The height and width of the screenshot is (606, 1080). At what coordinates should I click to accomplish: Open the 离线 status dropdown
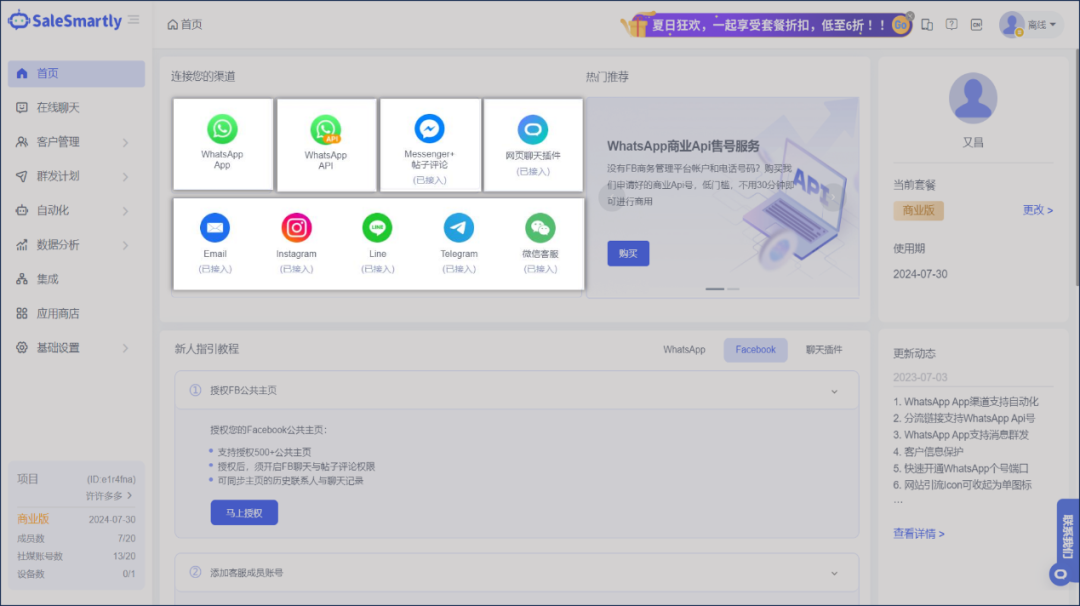(x=1035, y=23)
